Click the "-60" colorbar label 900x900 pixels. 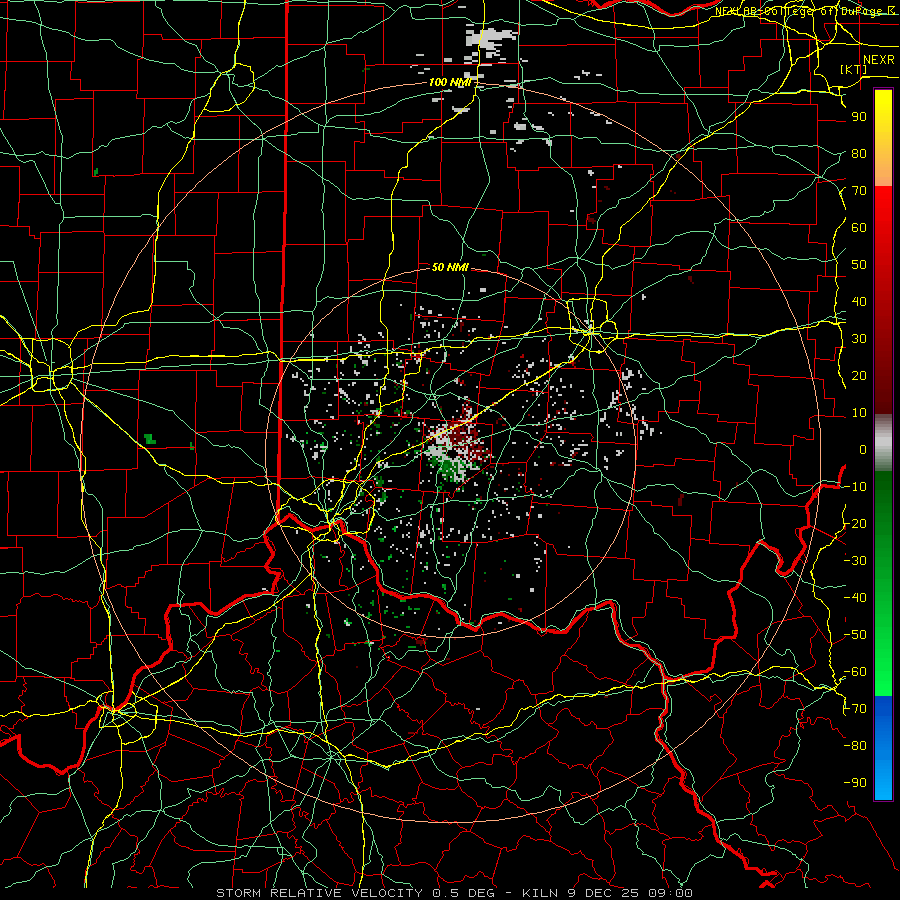(855, 672)
